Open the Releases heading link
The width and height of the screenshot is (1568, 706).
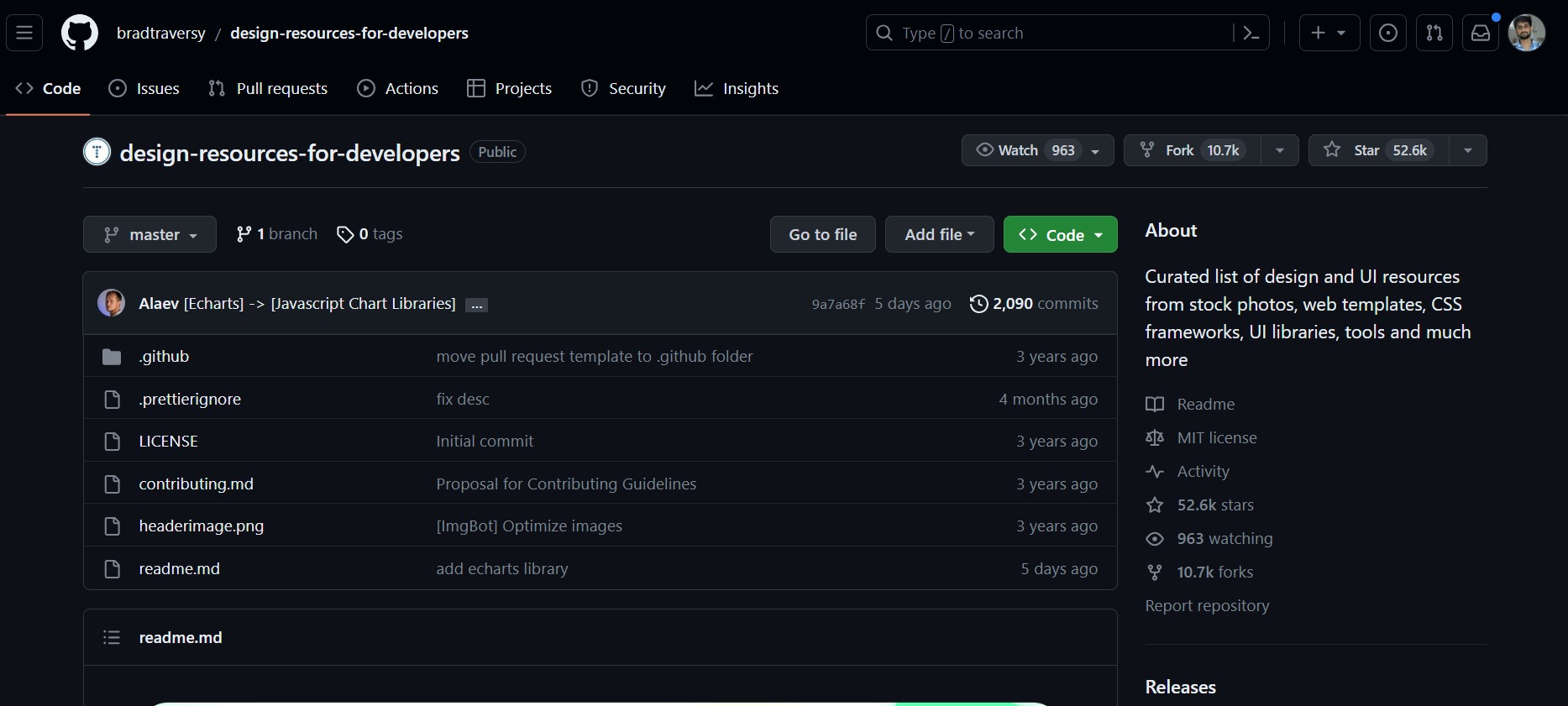(1180, 687)
